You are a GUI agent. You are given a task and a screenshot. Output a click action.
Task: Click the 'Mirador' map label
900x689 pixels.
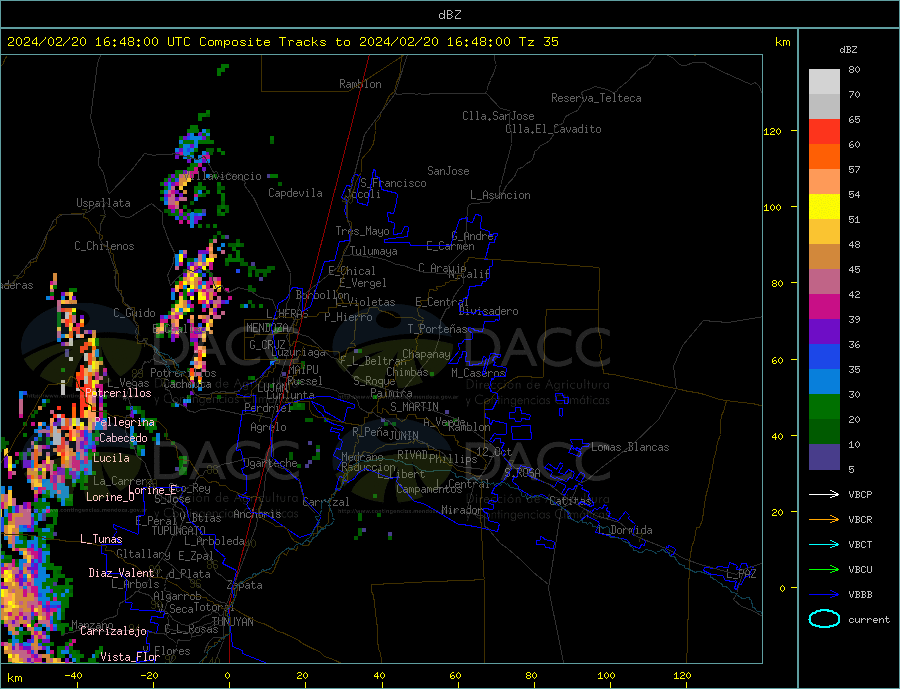pos(462,510)
